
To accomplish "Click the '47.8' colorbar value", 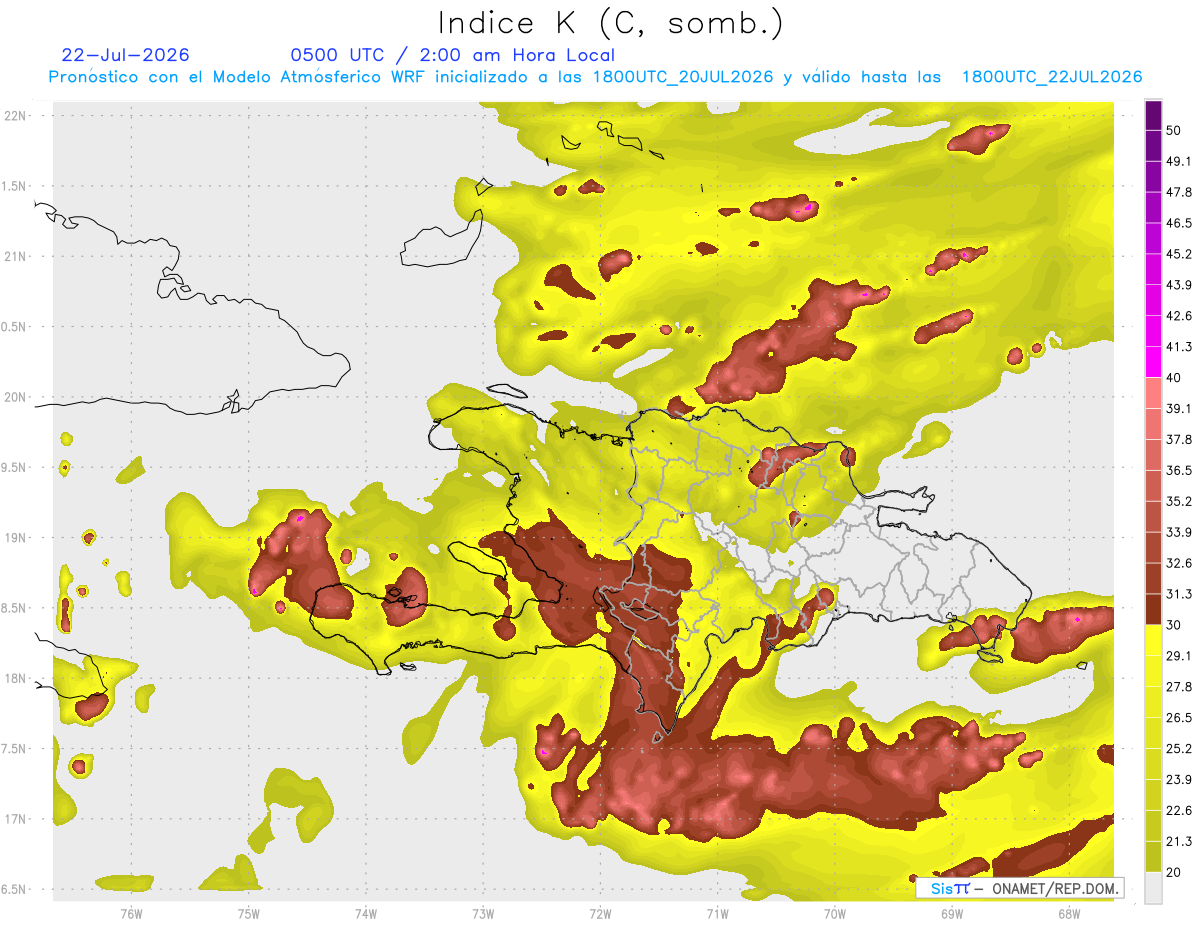I will pos(1178,192).
